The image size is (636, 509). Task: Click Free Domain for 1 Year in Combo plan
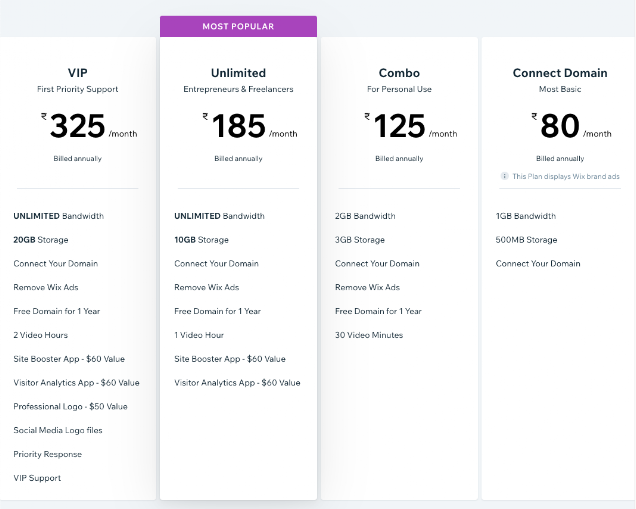pyautogui.click(x=378, y=311)
